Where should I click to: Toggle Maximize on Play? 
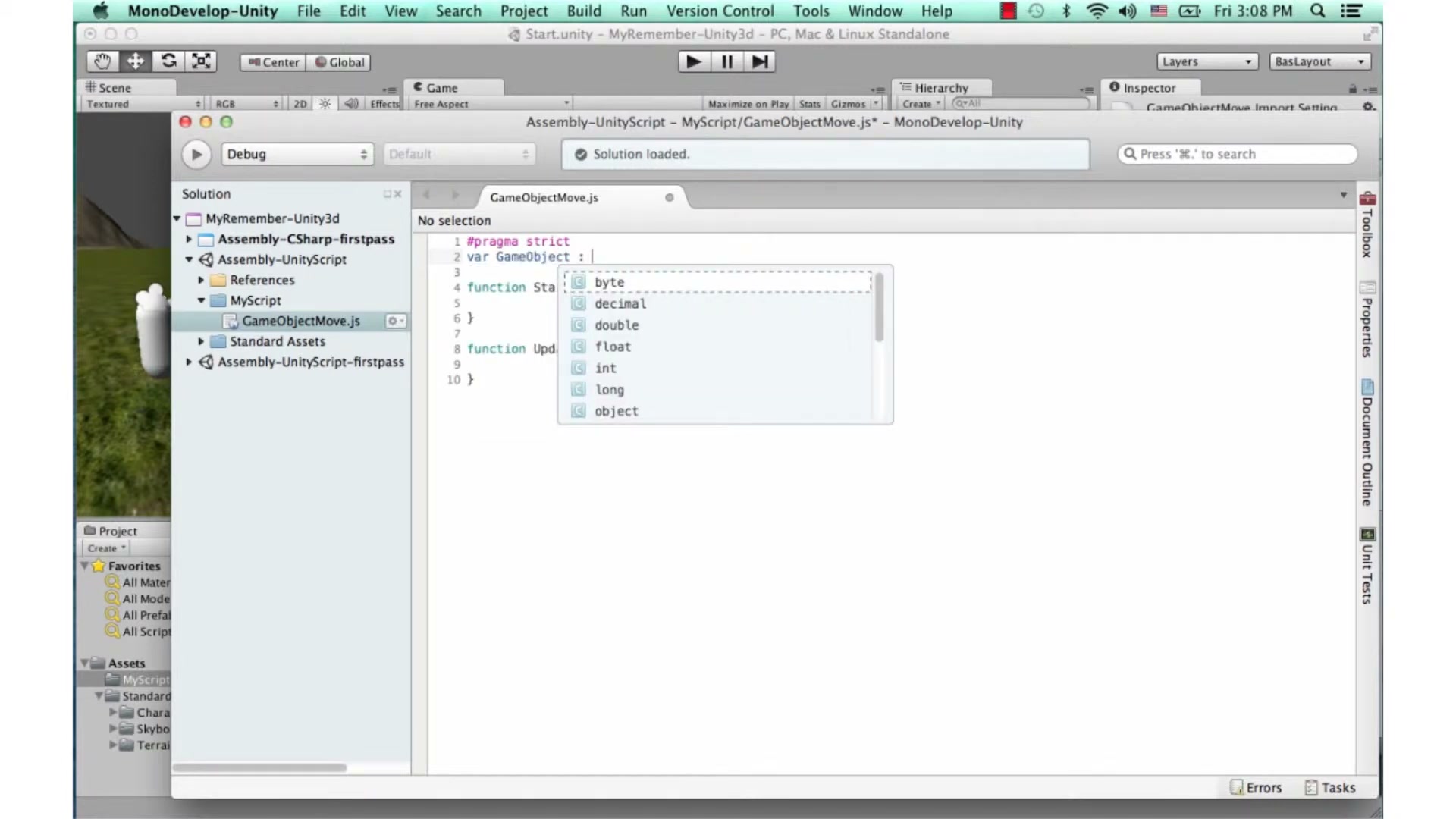748,104
